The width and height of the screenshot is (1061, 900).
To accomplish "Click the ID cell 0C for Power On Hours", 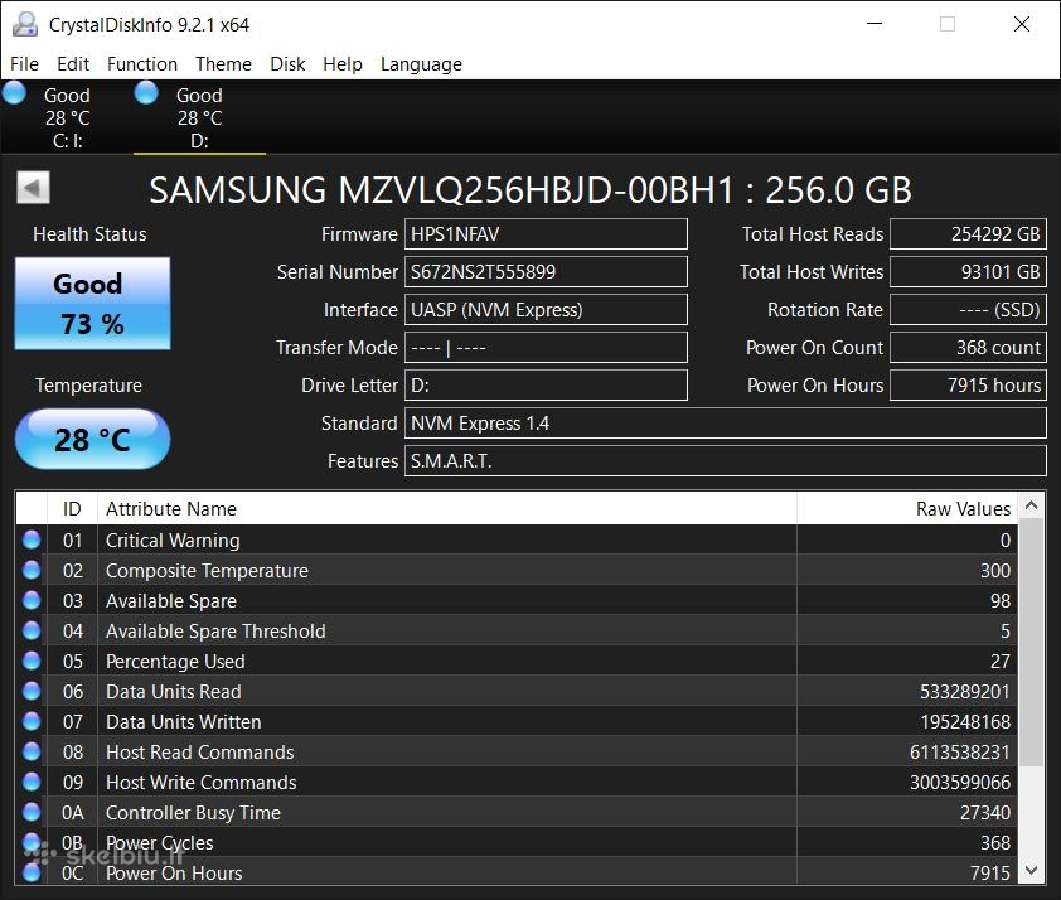I will point(72,873).
